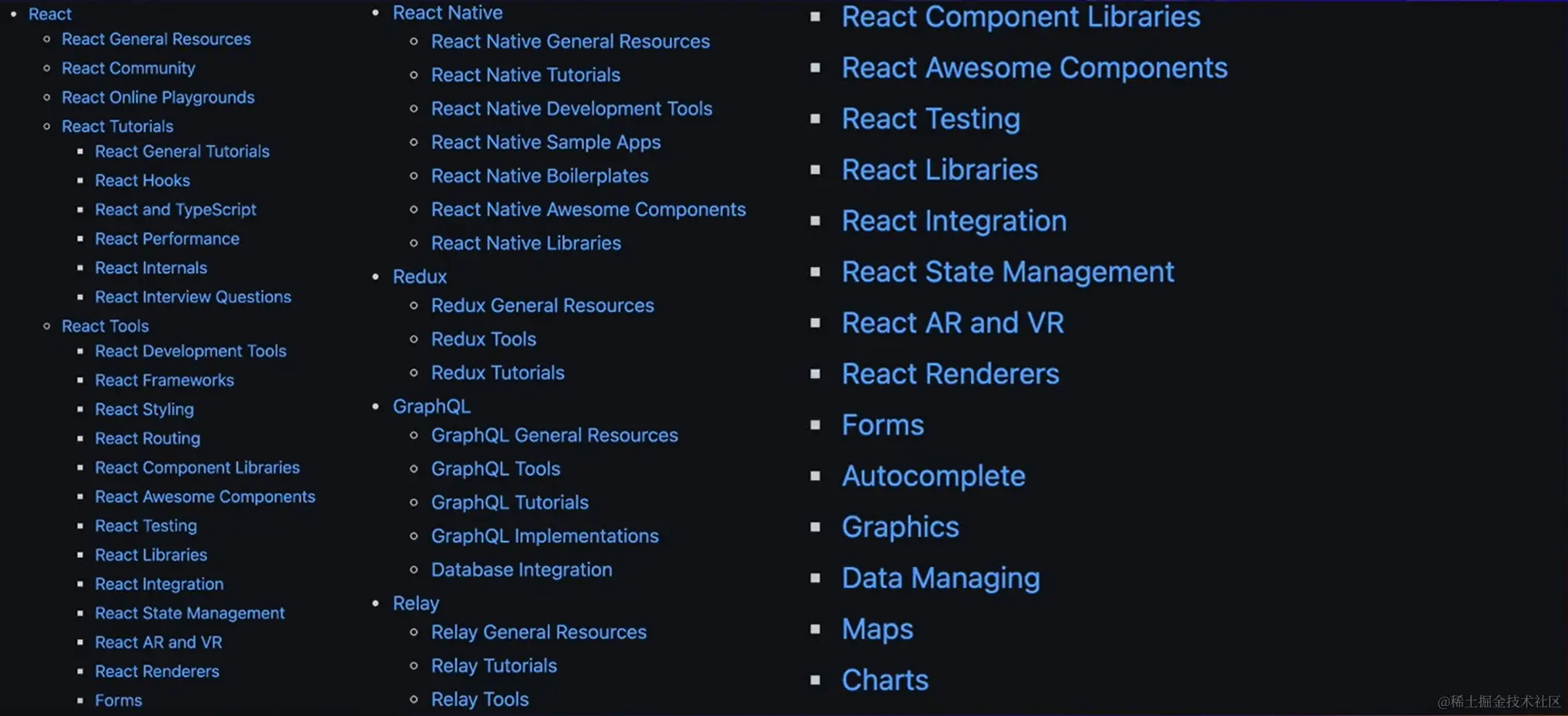Screen dimensions: 1568x716
Task: Go to React Native Tutorials link
Action: click(x=526, y=74)
